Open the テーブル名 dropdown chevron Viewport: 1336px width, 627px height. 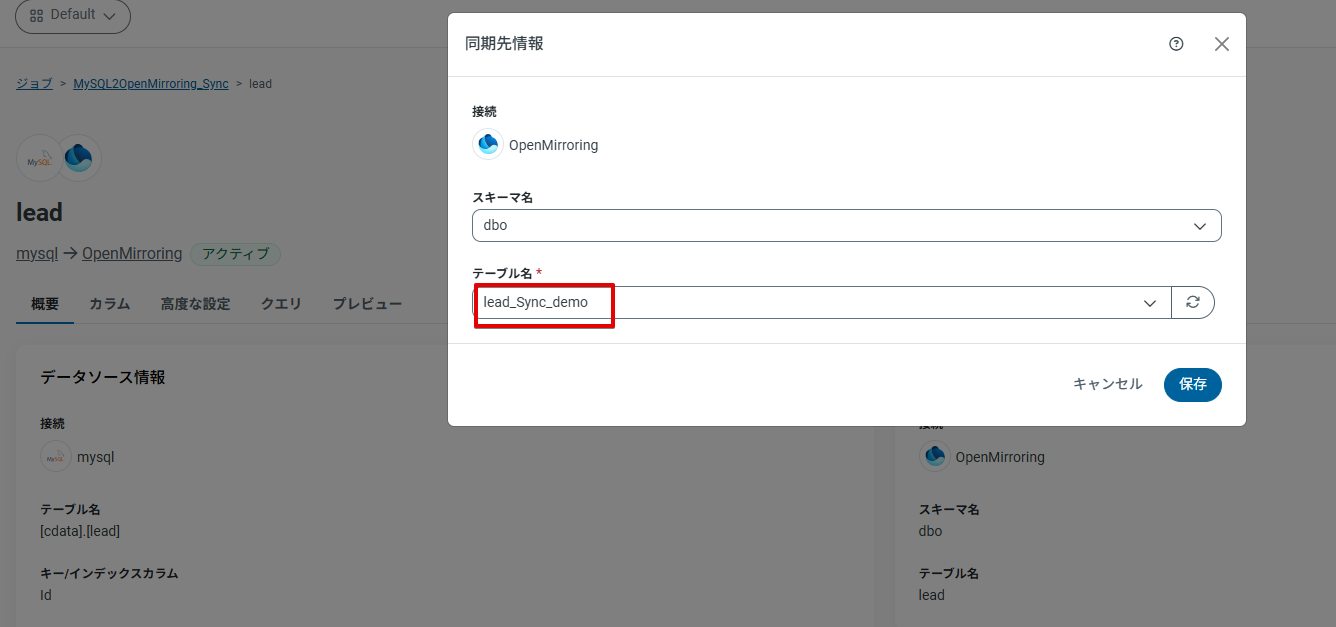[x=1150, y=302]
